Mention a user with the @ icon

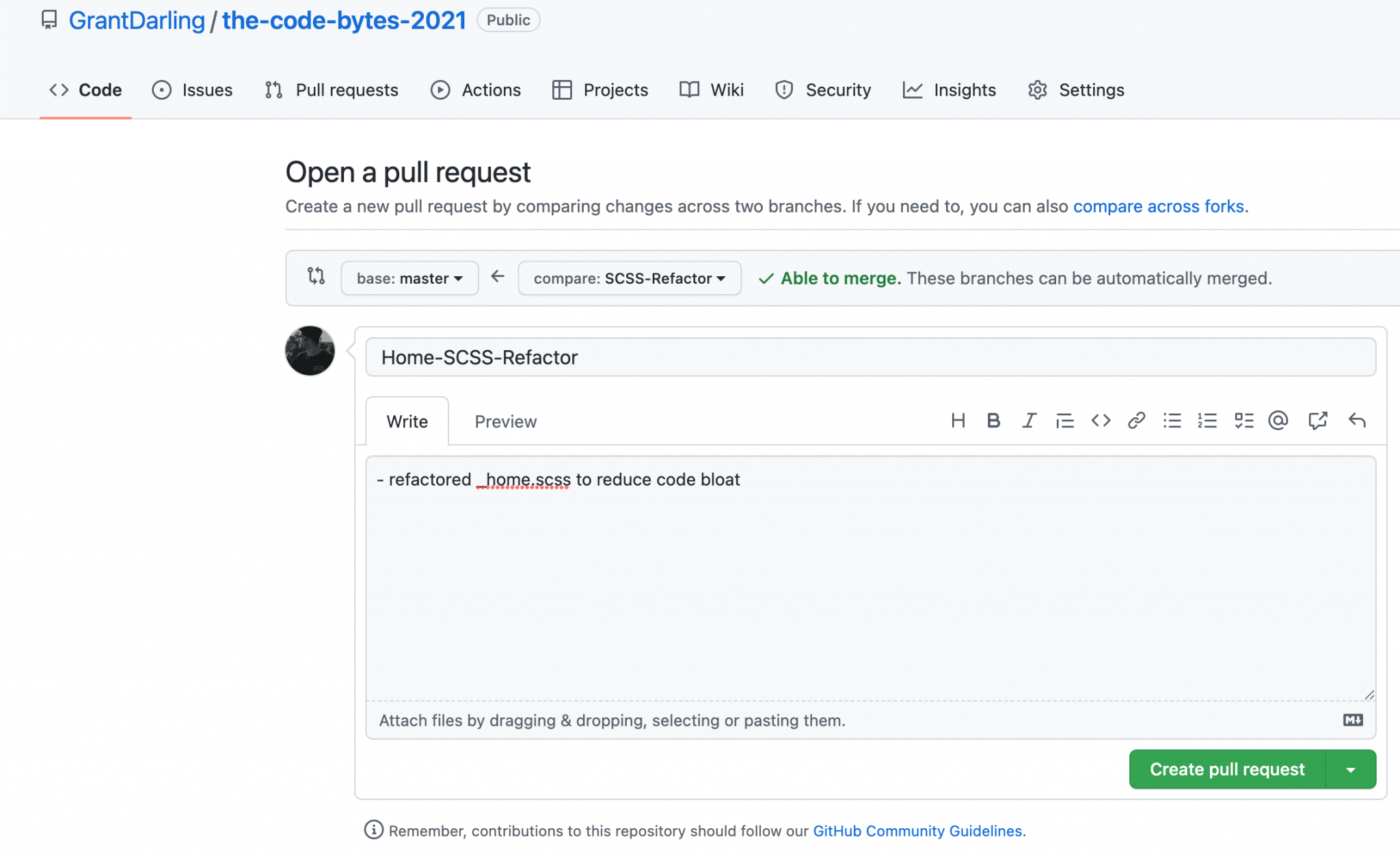tap(1278, 421)
